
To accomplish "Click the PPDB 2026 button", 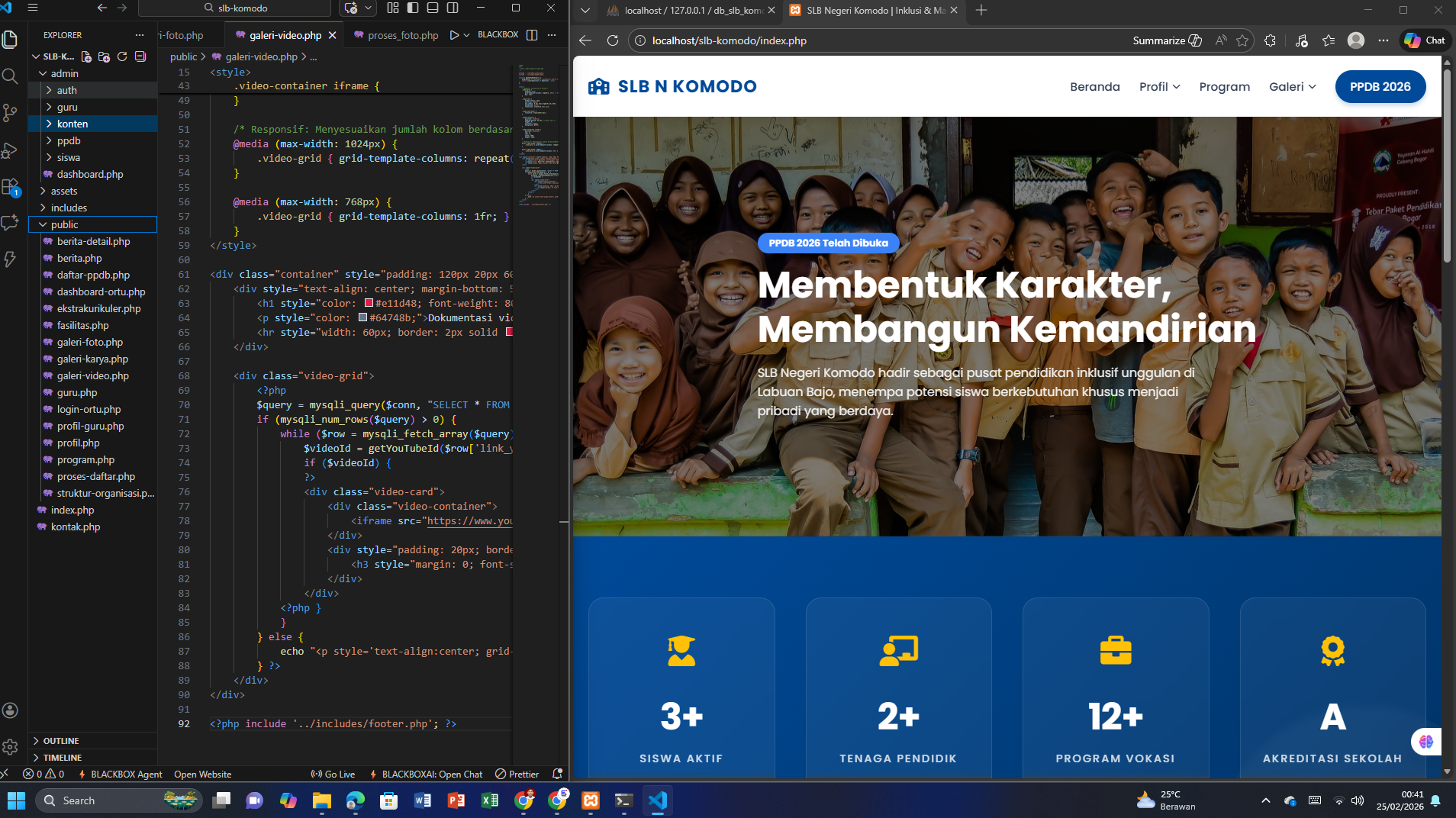I will pyautogui.click(x=1380, y=87).
